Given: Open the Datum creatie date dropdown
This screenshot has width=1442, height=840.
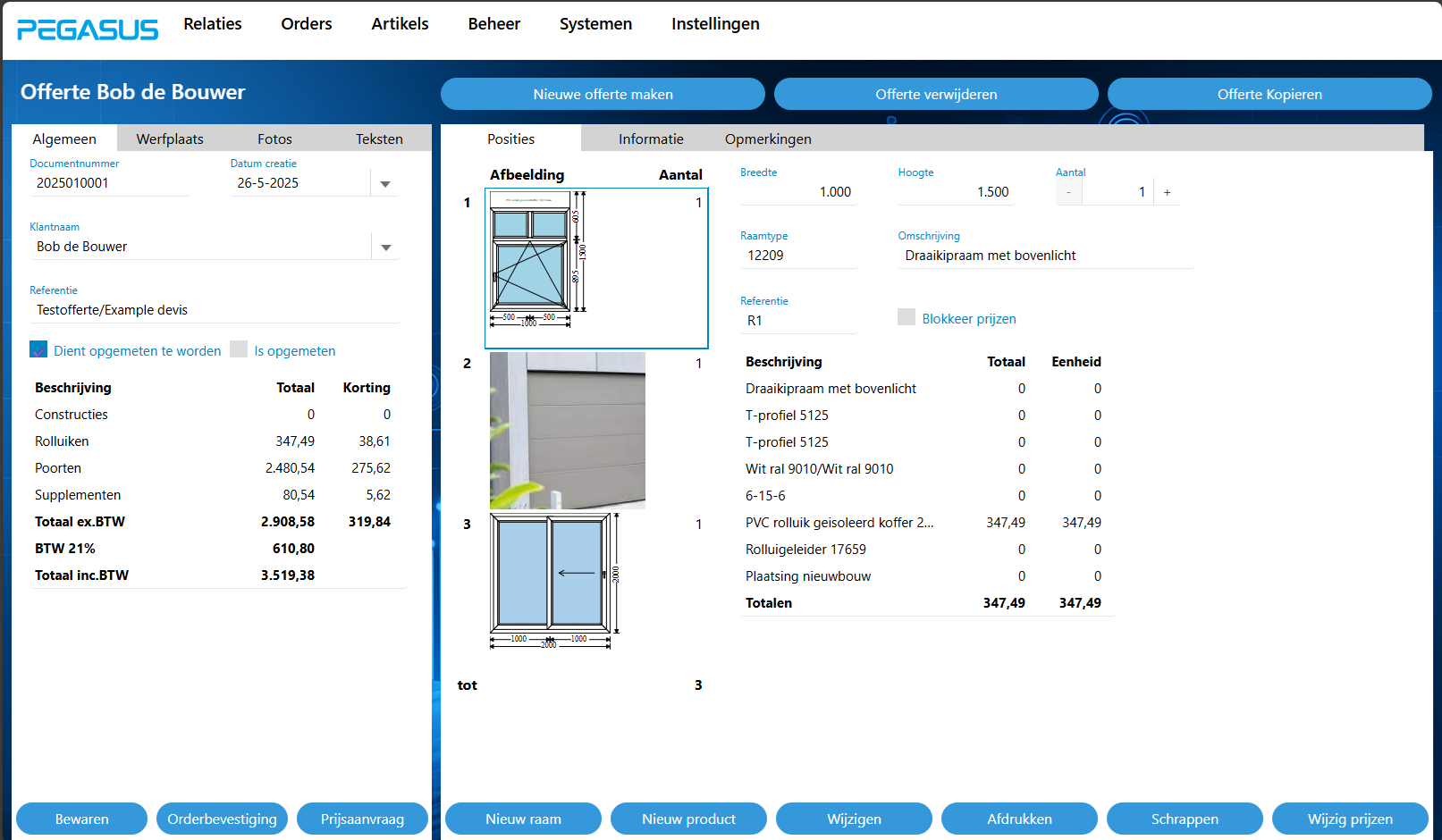Looking at the screenshot, I should coord(385,184).
